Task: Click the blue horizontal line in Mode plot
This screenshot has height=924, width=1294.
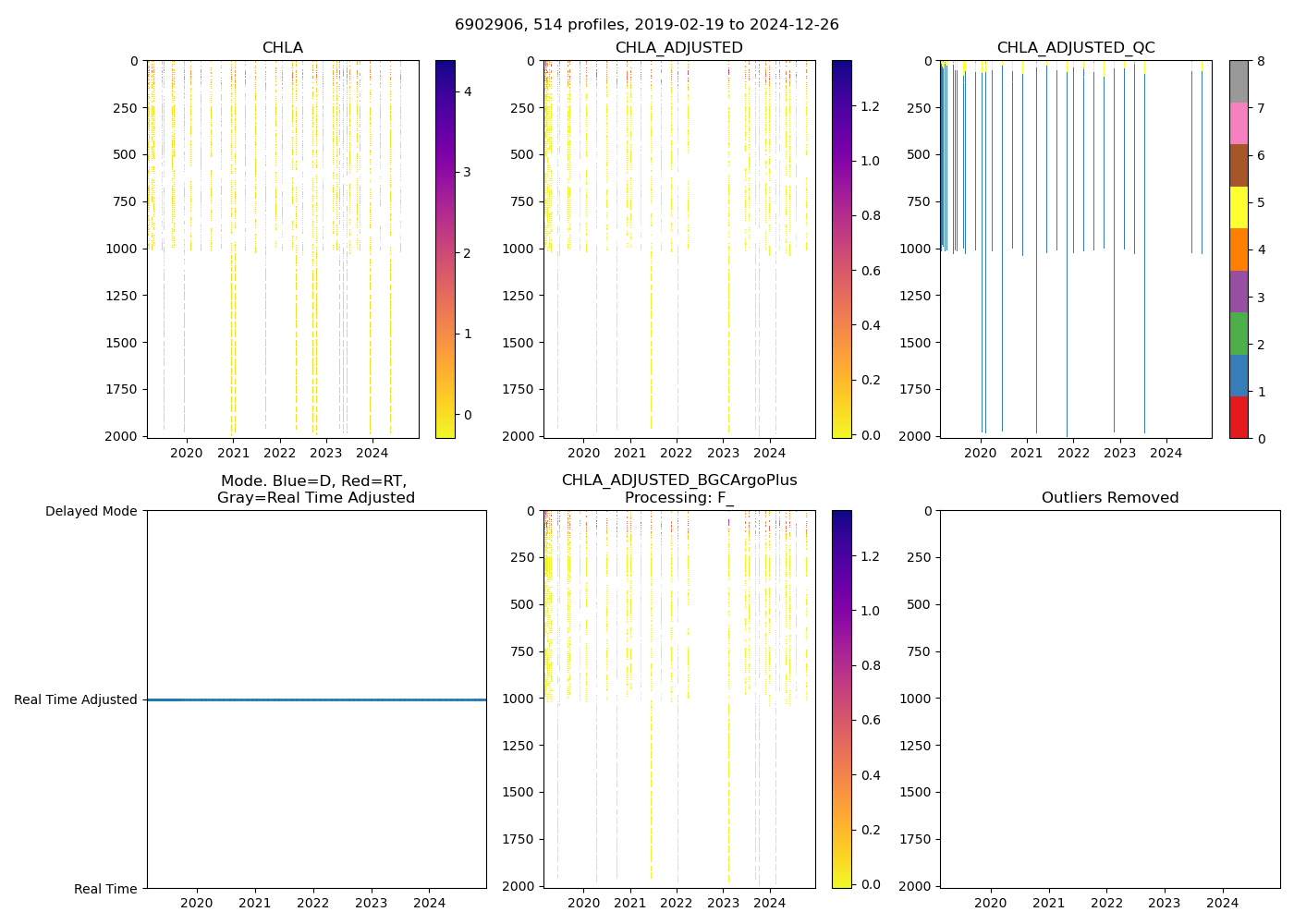Action: pyautogui.click(x=316, y=700)
